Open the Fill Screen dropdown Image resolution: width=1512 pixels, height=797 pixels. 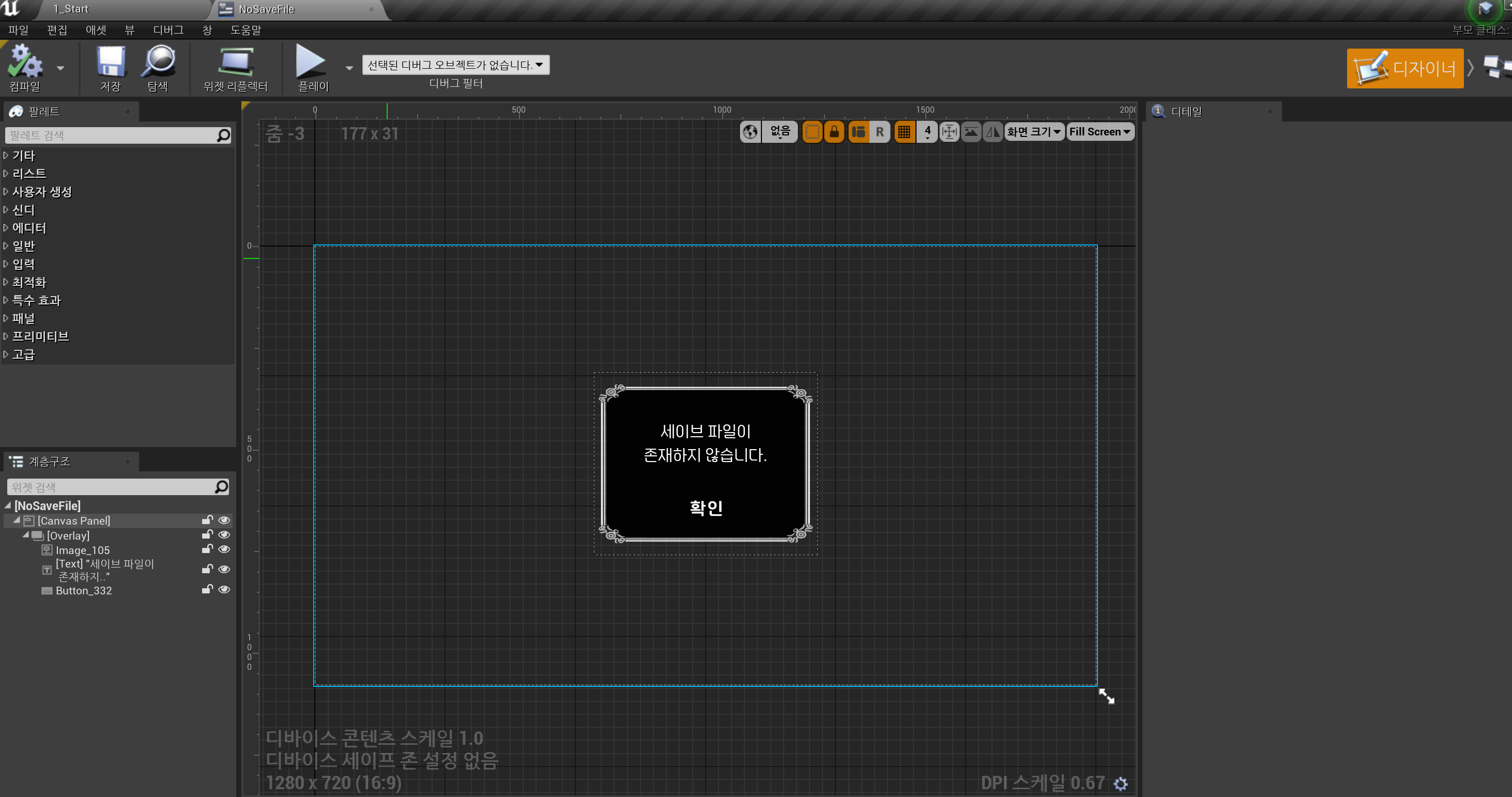1099,131
